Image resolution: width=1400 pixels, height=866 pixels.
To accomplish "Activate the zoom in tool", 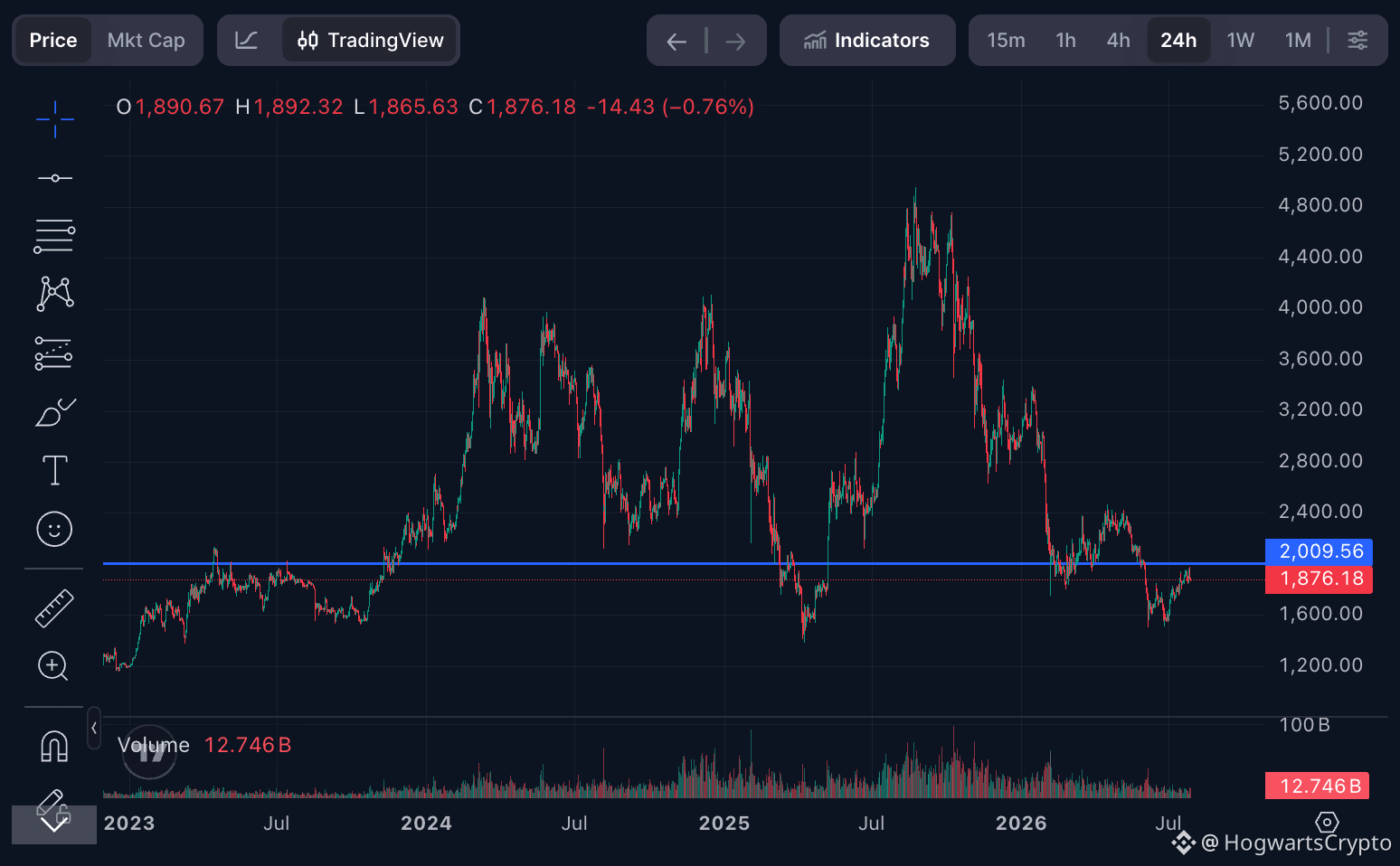I will (53, 666).
